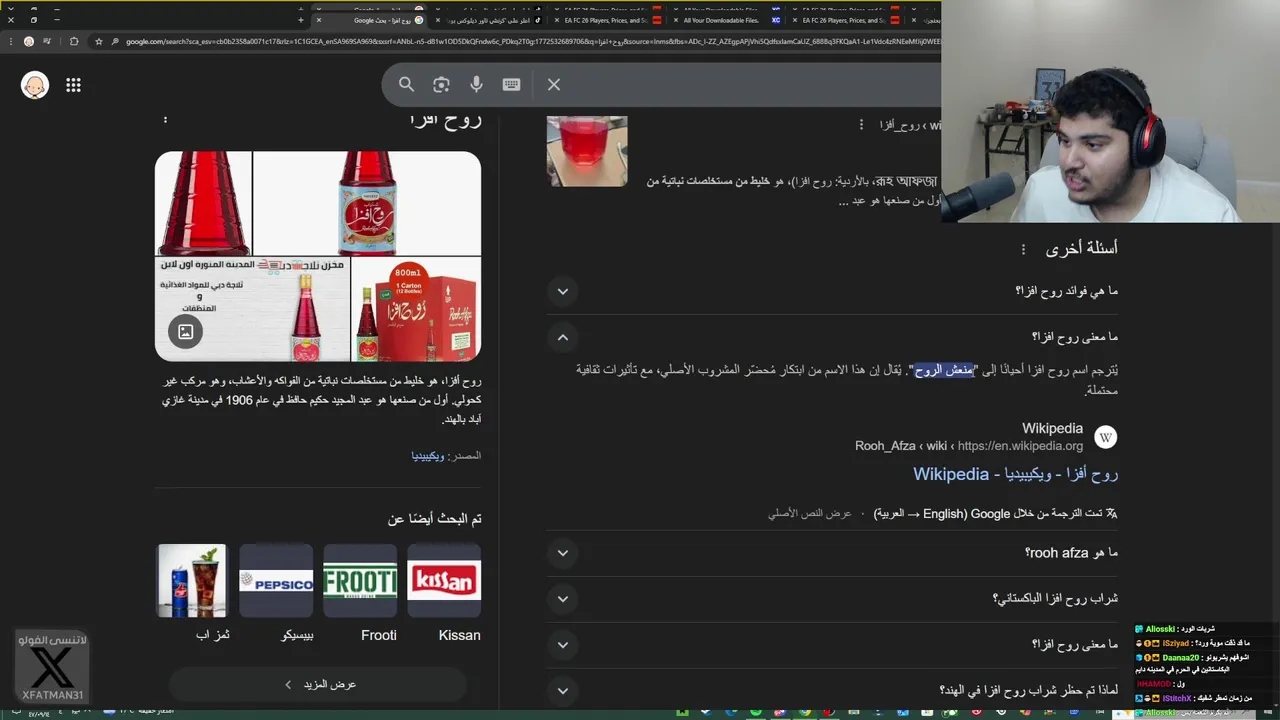Open بيبسيكو related search

(296, 635)
